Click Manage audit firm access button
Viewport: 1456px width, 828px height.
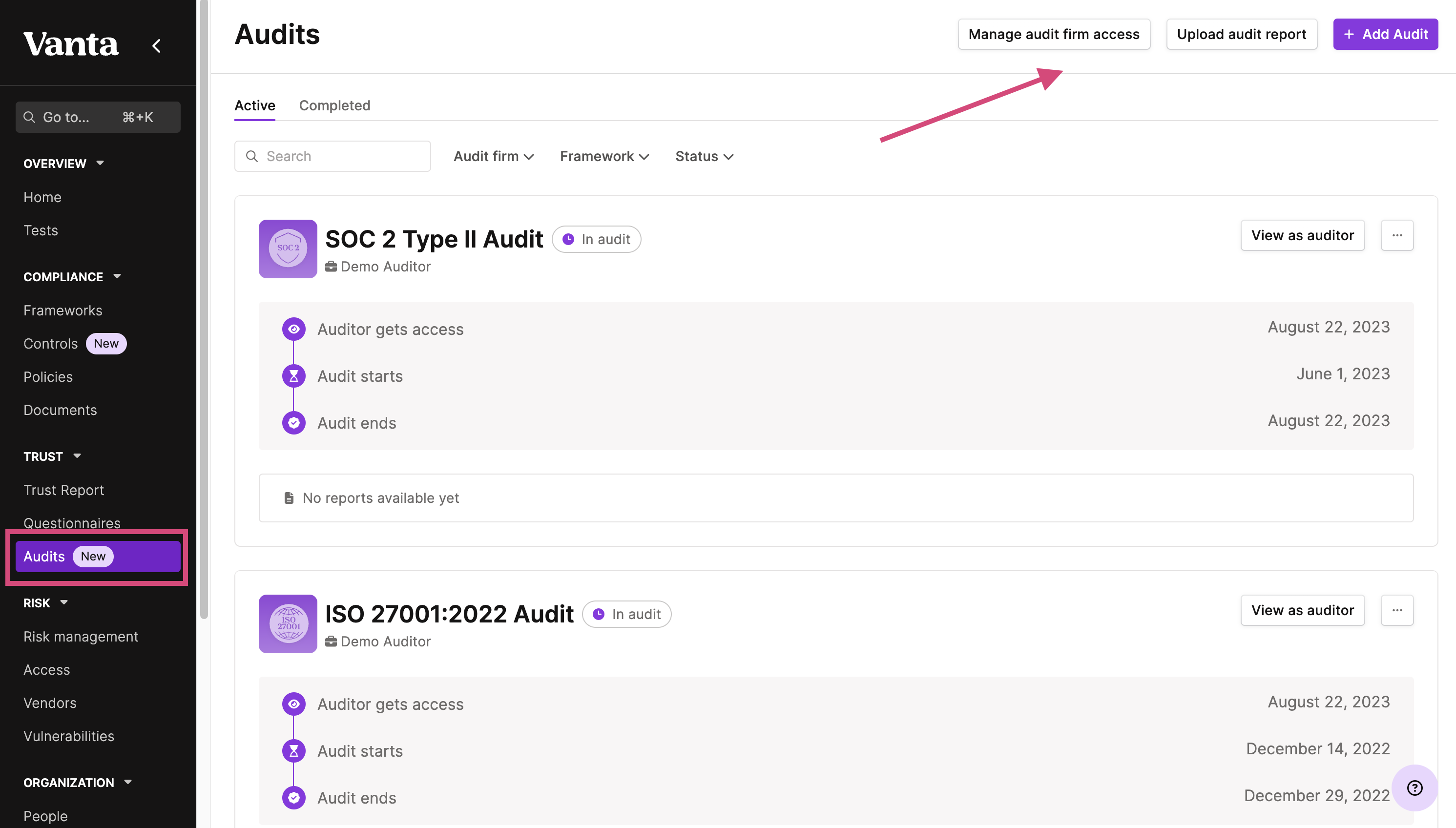tap(1054, 34)
